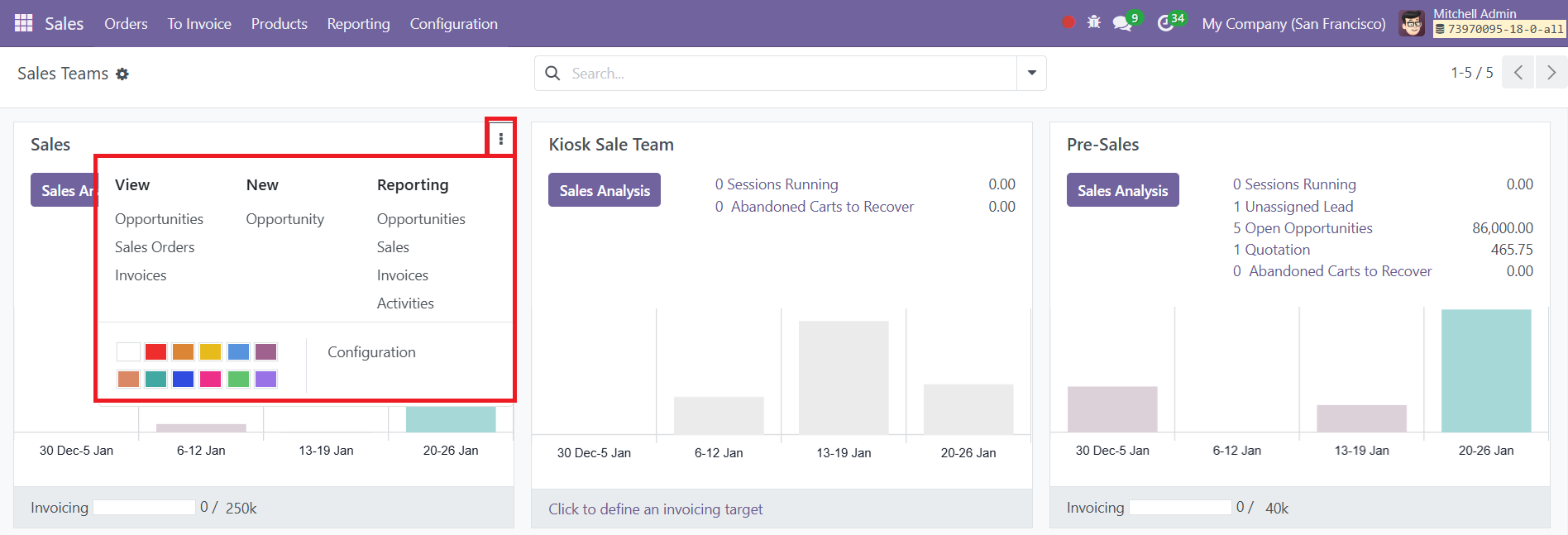1568x535 pixels.
Task: Open Sales report under Reporting column
Action: 393,247
